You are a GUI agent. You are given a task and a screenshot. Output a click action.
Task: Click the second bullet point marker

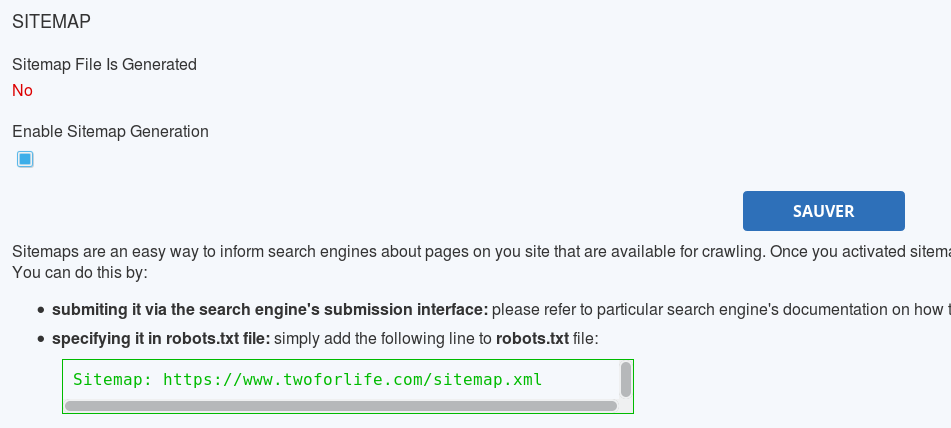[x=41, y=339]
